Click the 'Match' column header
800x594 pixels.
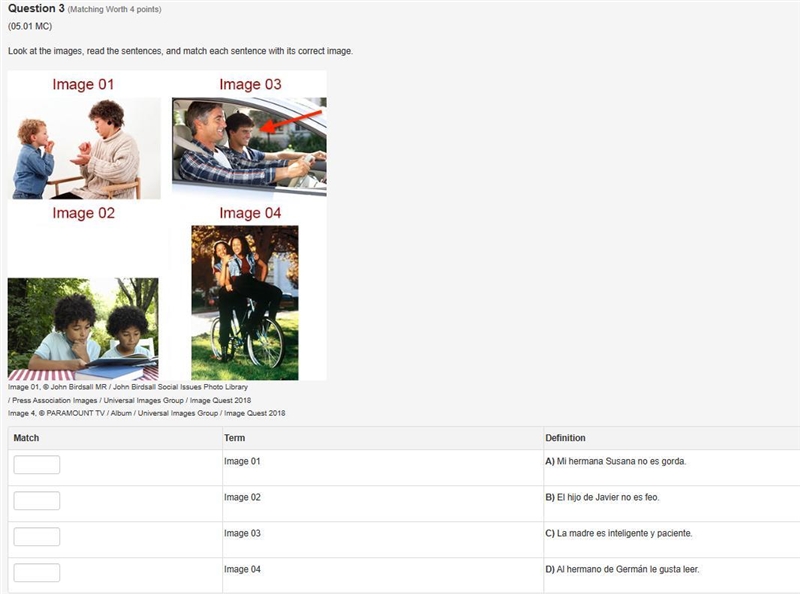(27, 438)
